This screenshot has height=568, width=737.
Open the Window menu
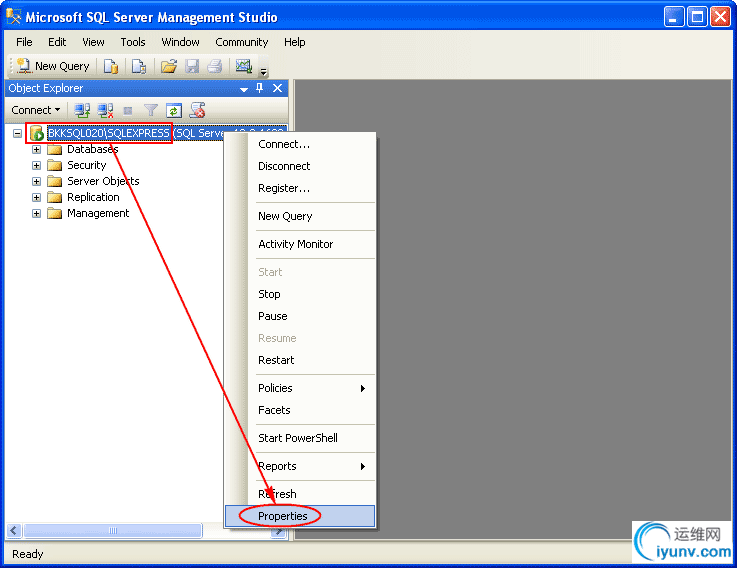click(180, 42)
